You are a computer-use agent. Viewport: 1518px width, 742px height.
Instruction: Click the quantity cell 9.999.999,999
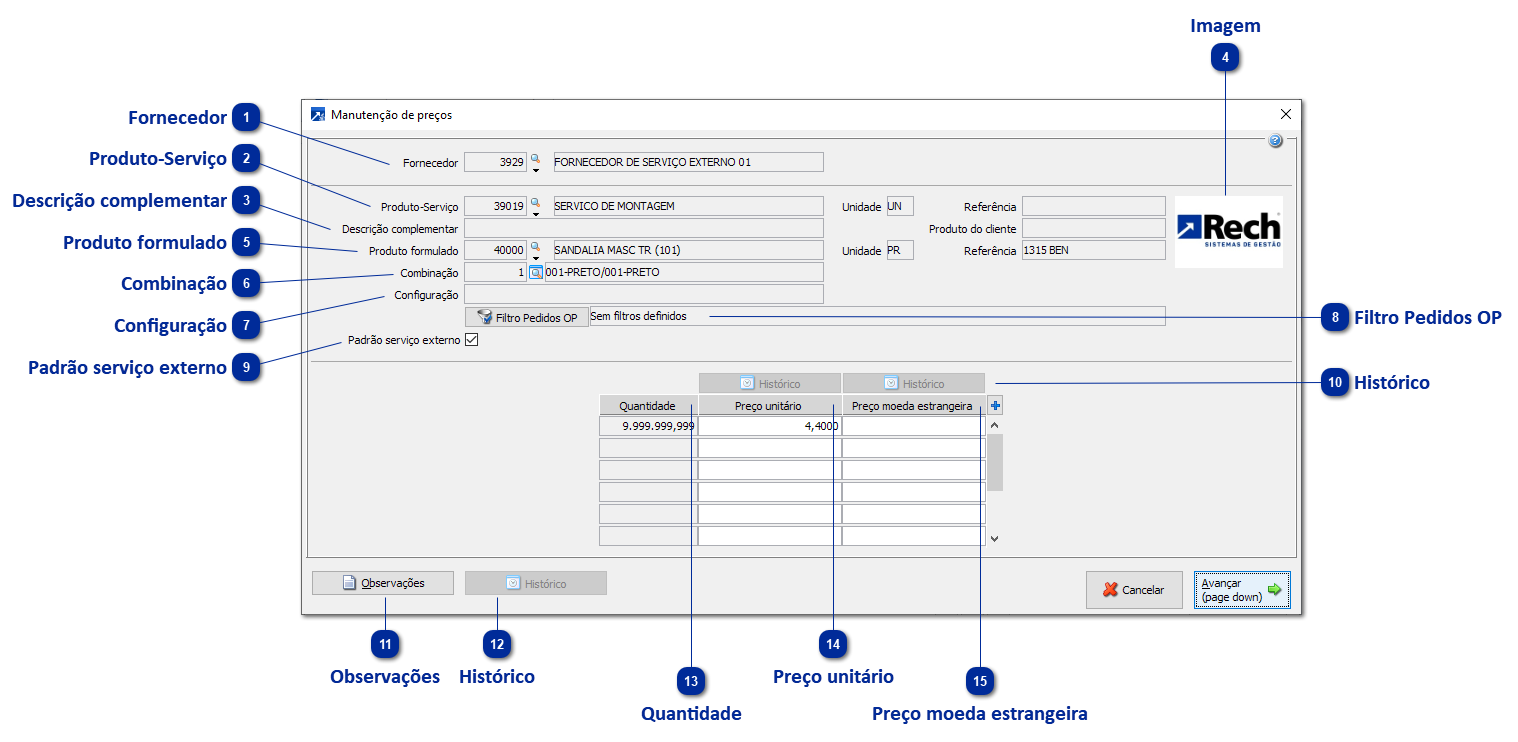pos(648,426)
